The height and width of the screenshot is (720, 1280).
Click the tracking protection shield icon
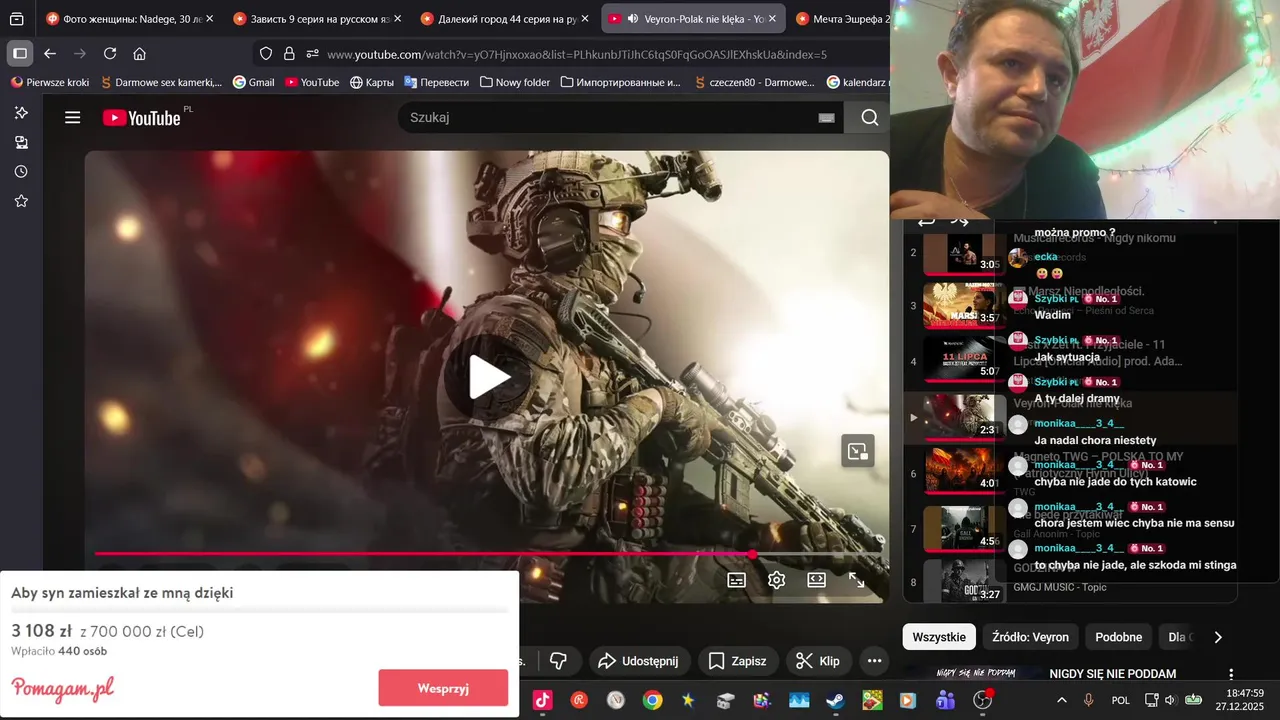tap(266, 54)
